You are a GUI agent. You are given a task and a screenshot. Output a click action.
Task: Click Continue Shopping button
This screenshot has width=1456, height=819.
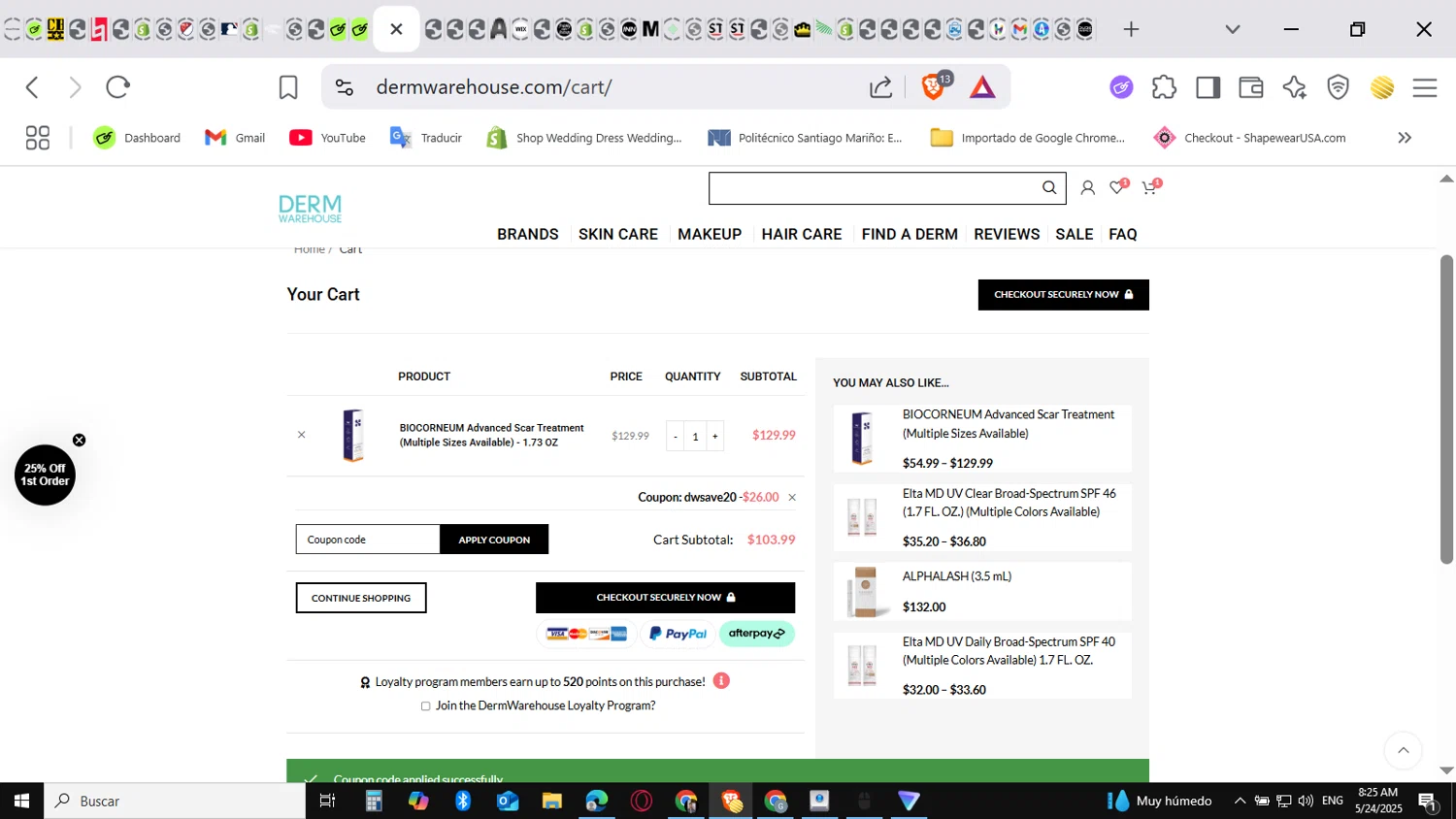361,598
